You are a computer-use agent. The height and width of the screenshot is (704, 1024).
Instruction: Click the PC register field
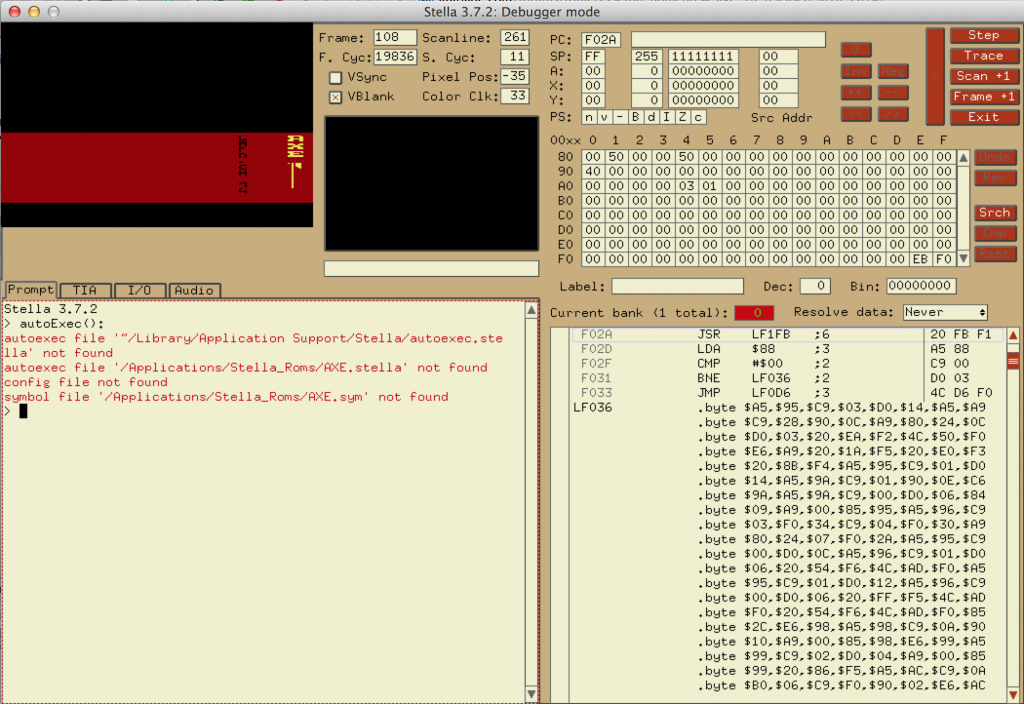pos(601,40)
